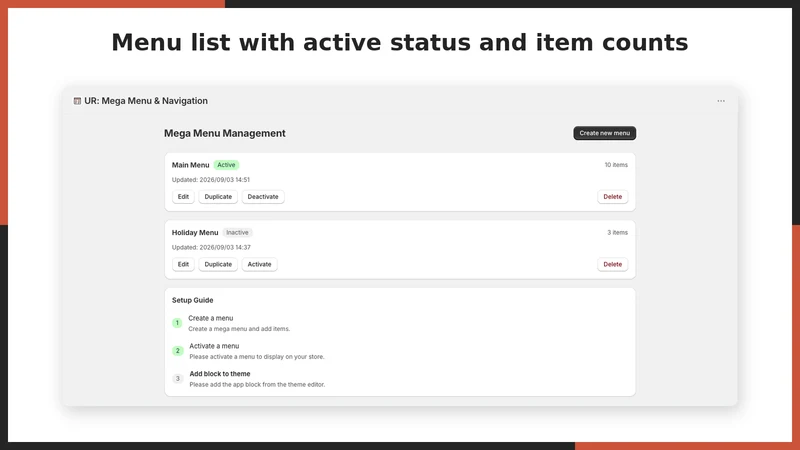Click the Updated 14:37 timestamp on Holiday Menu
Screen dimensions: 800x450
pos(211,247)
